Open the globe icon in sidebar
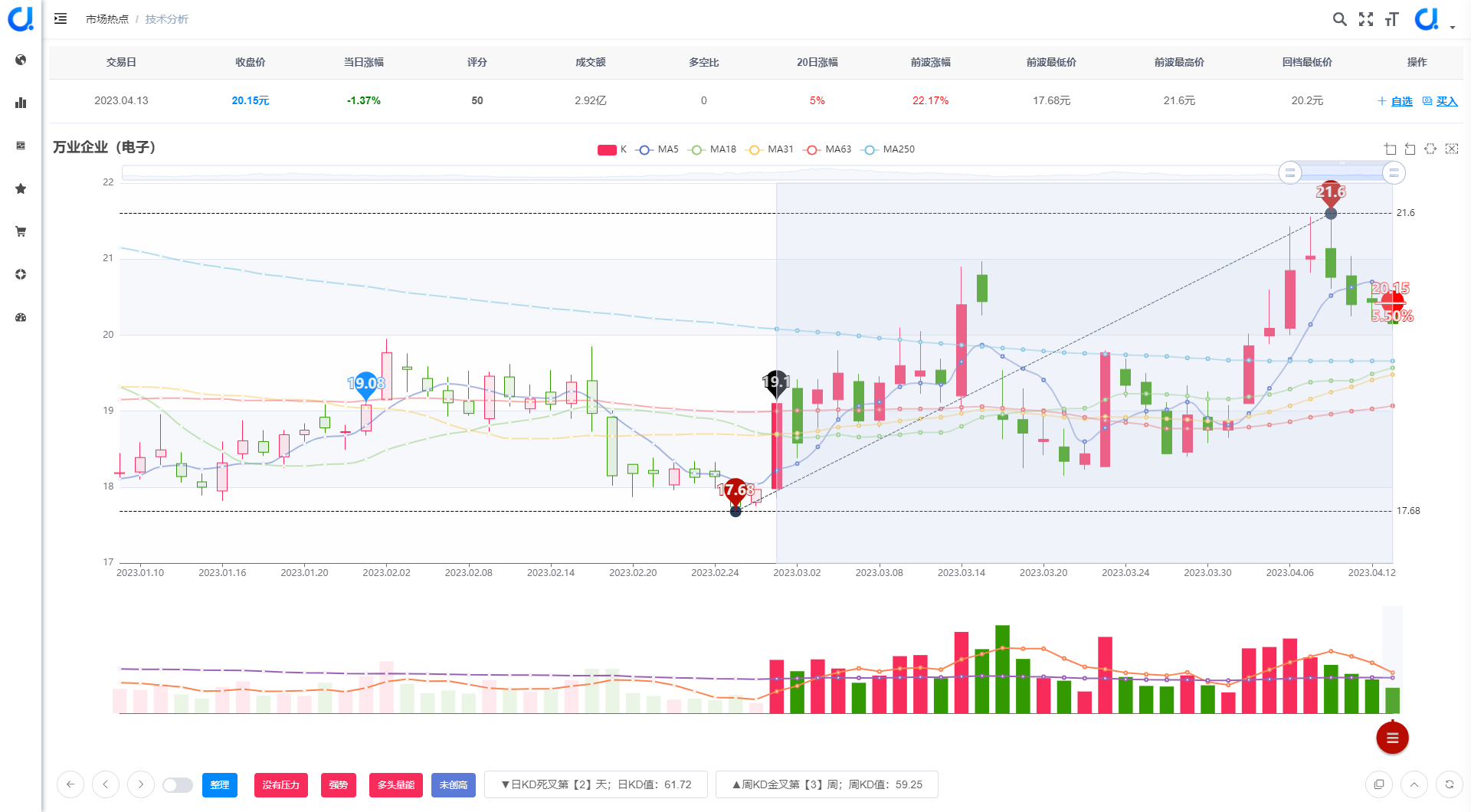The height and width of the screenshot is (812, 1471). point(21,60)
